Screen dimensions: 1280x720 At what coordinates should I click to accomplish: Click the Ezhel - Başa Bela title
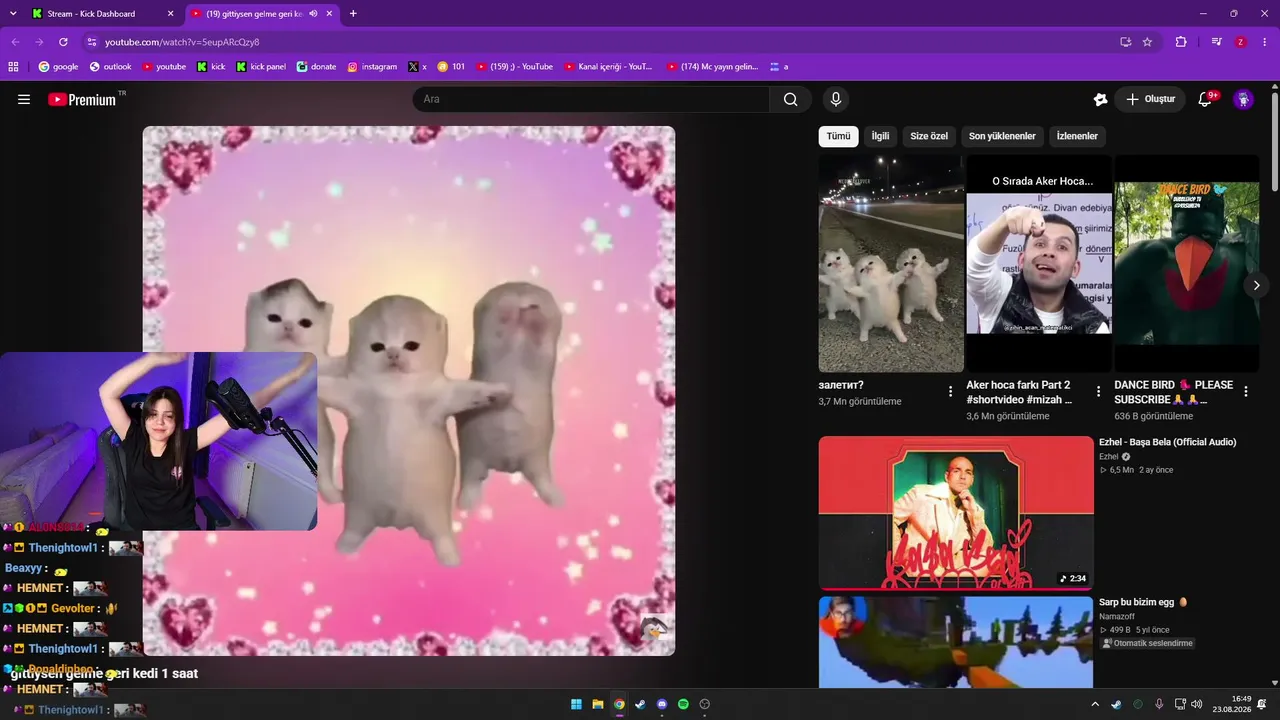pos(1167,442)
